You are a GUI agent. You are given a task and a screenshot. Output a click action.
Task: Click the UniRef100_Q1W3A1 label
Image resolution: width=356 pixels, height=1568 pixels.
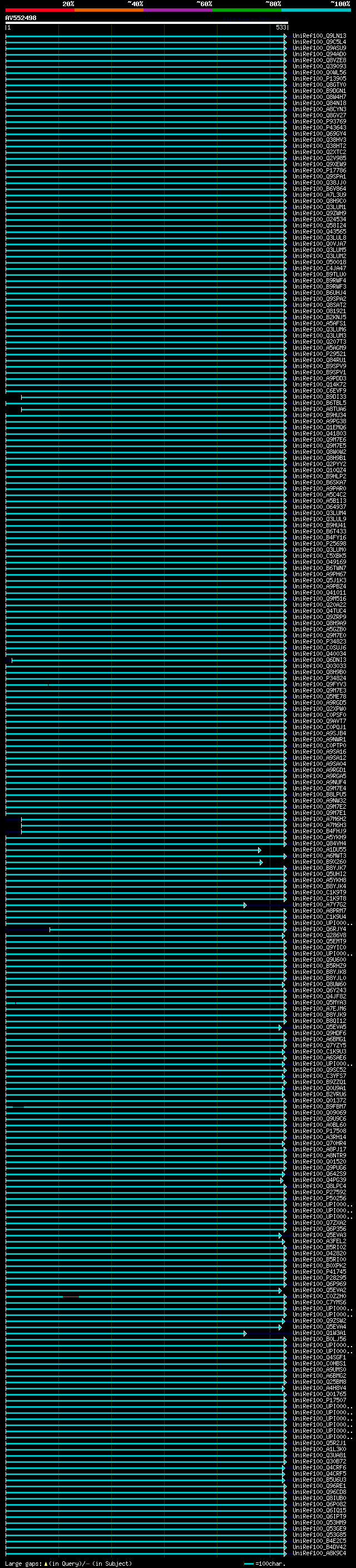coord(319,1332)
